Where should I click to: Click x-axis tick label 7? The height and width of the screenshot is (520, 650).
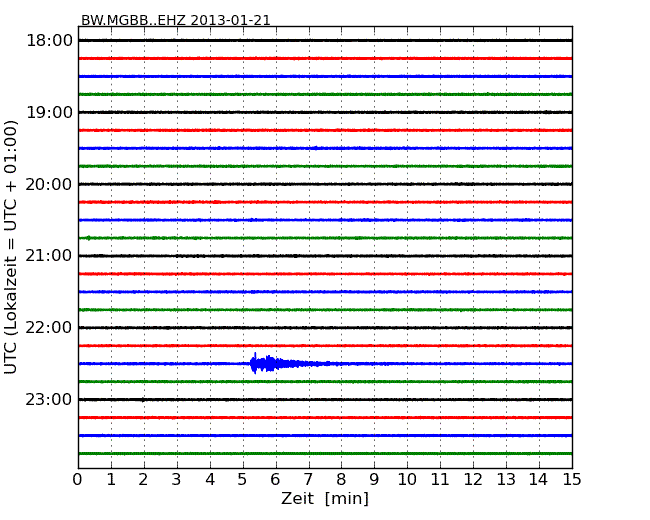308,480
